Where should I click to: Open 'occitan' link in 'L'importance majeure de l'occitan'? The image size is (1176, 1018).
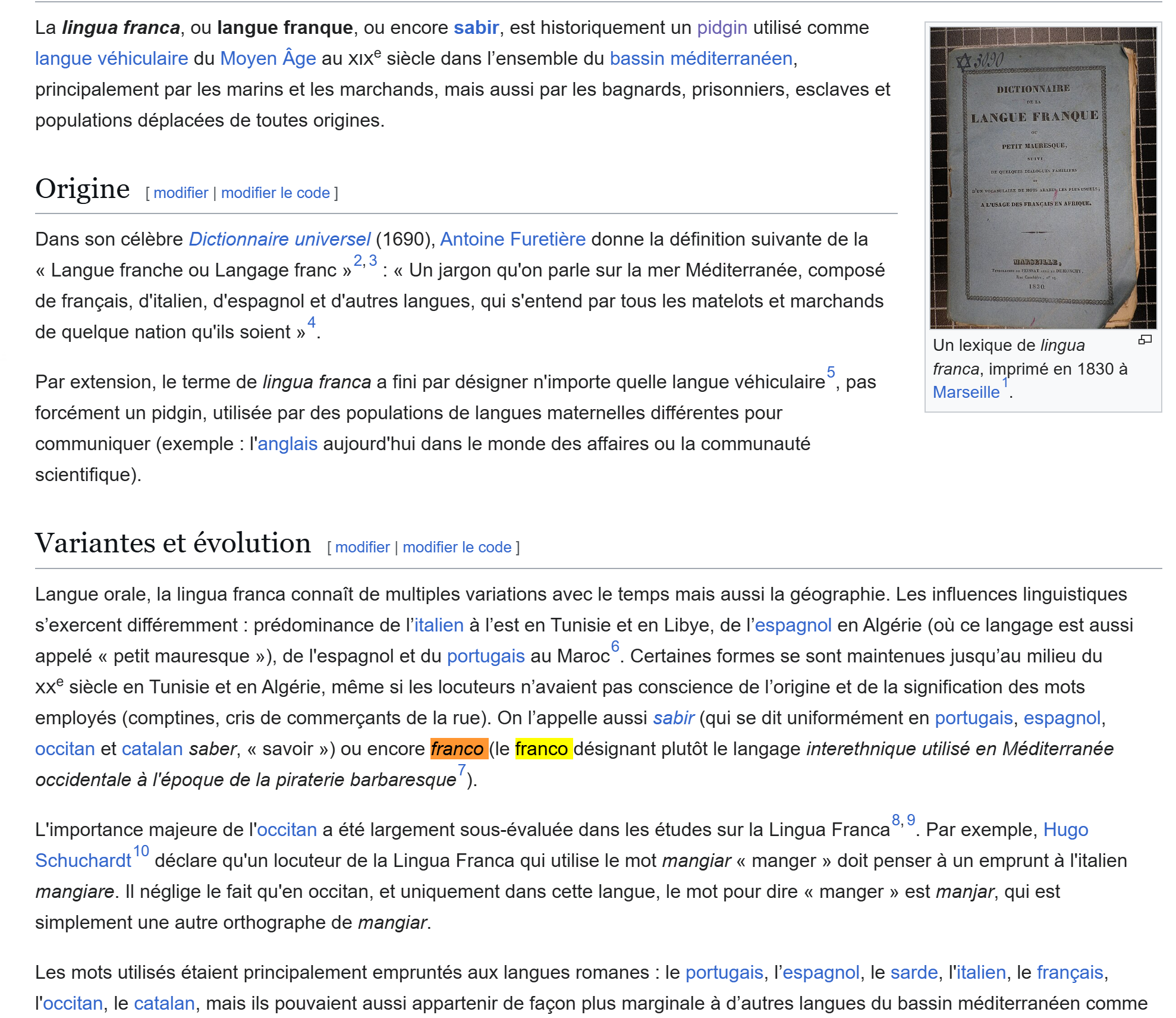(x=287, y=830)
